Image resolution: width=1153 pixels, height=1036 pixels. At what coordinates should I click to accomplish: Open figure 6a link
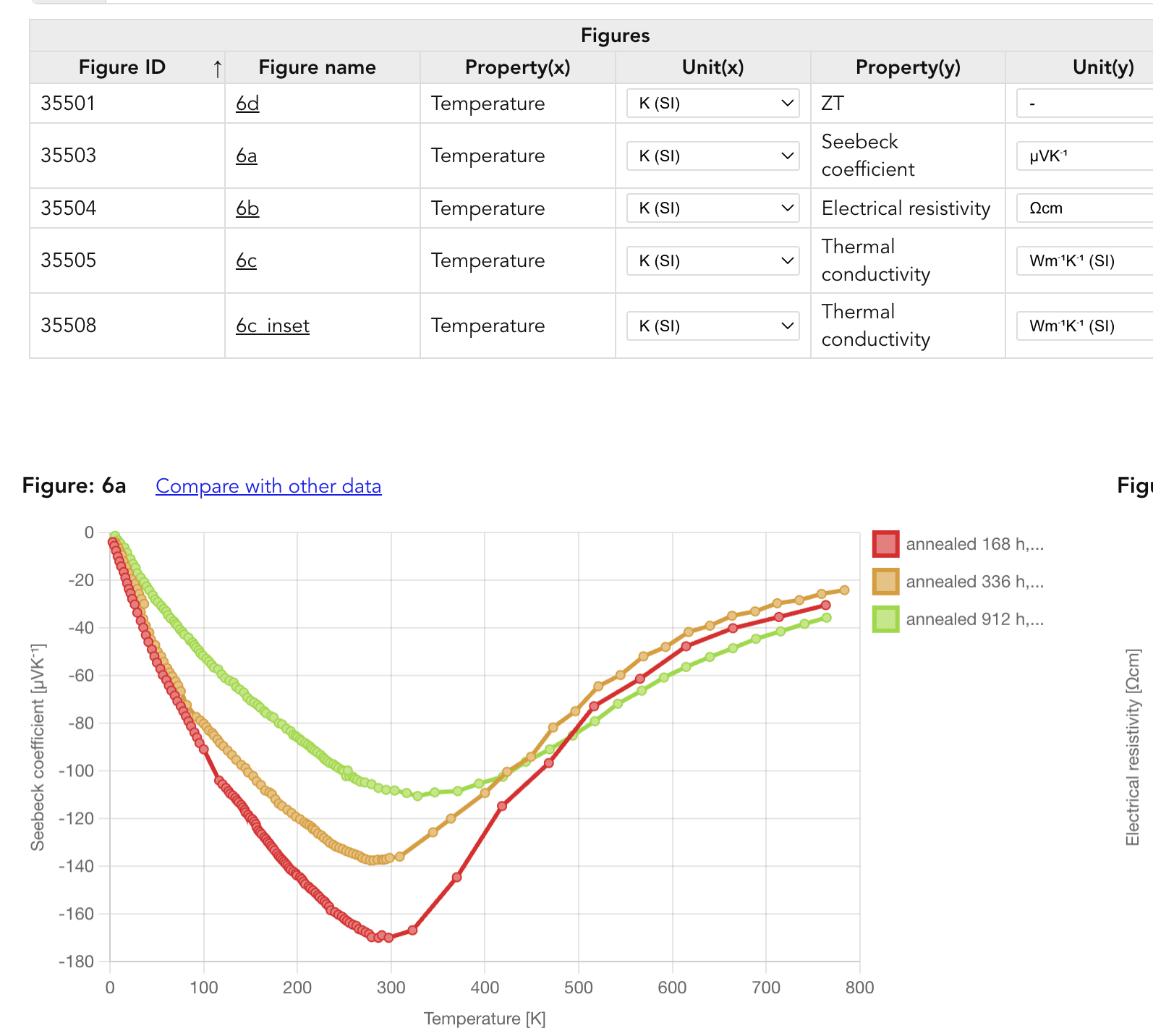pos(246,156)
